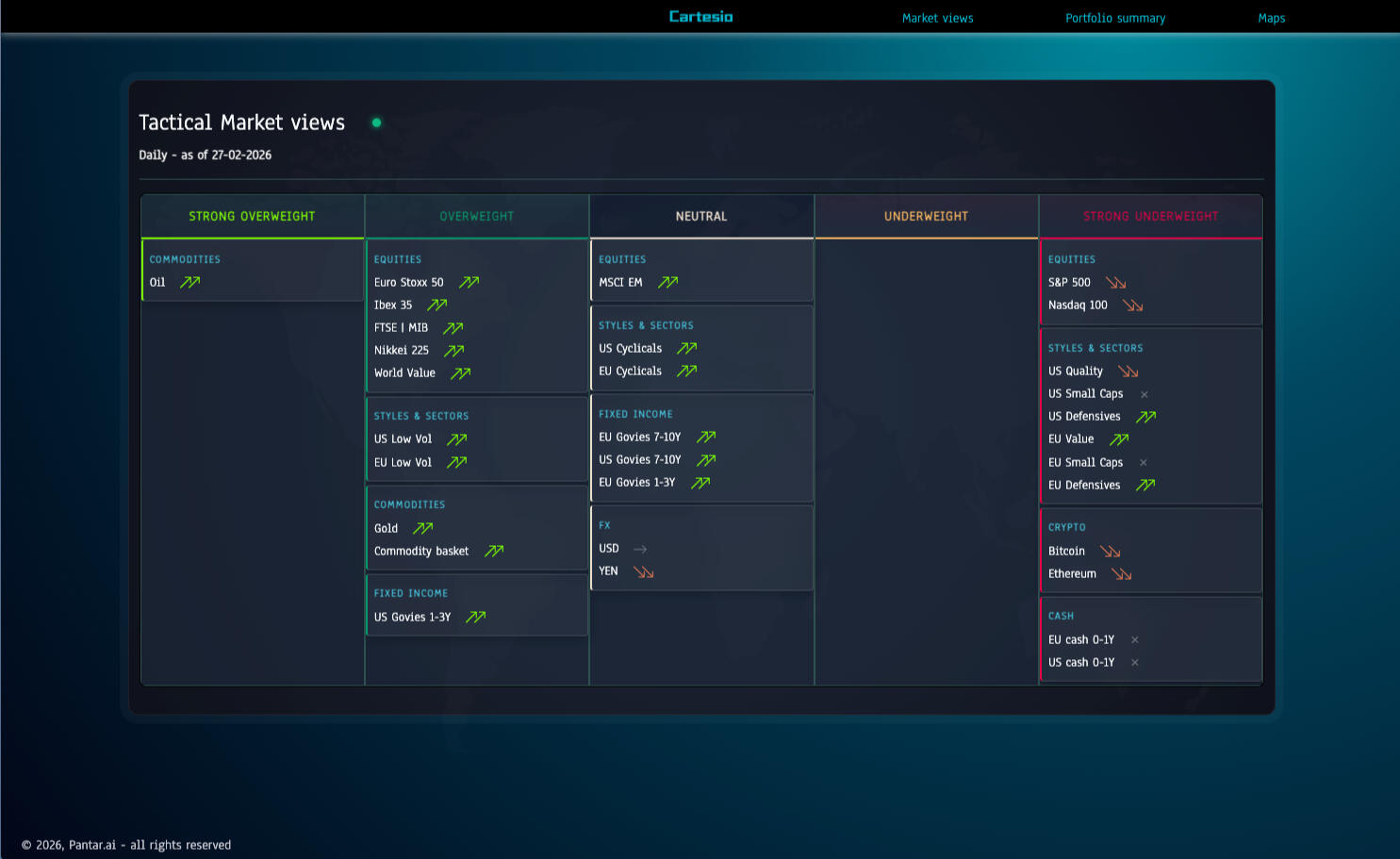Click the Commodity basket entry

[x=421, y=551]
